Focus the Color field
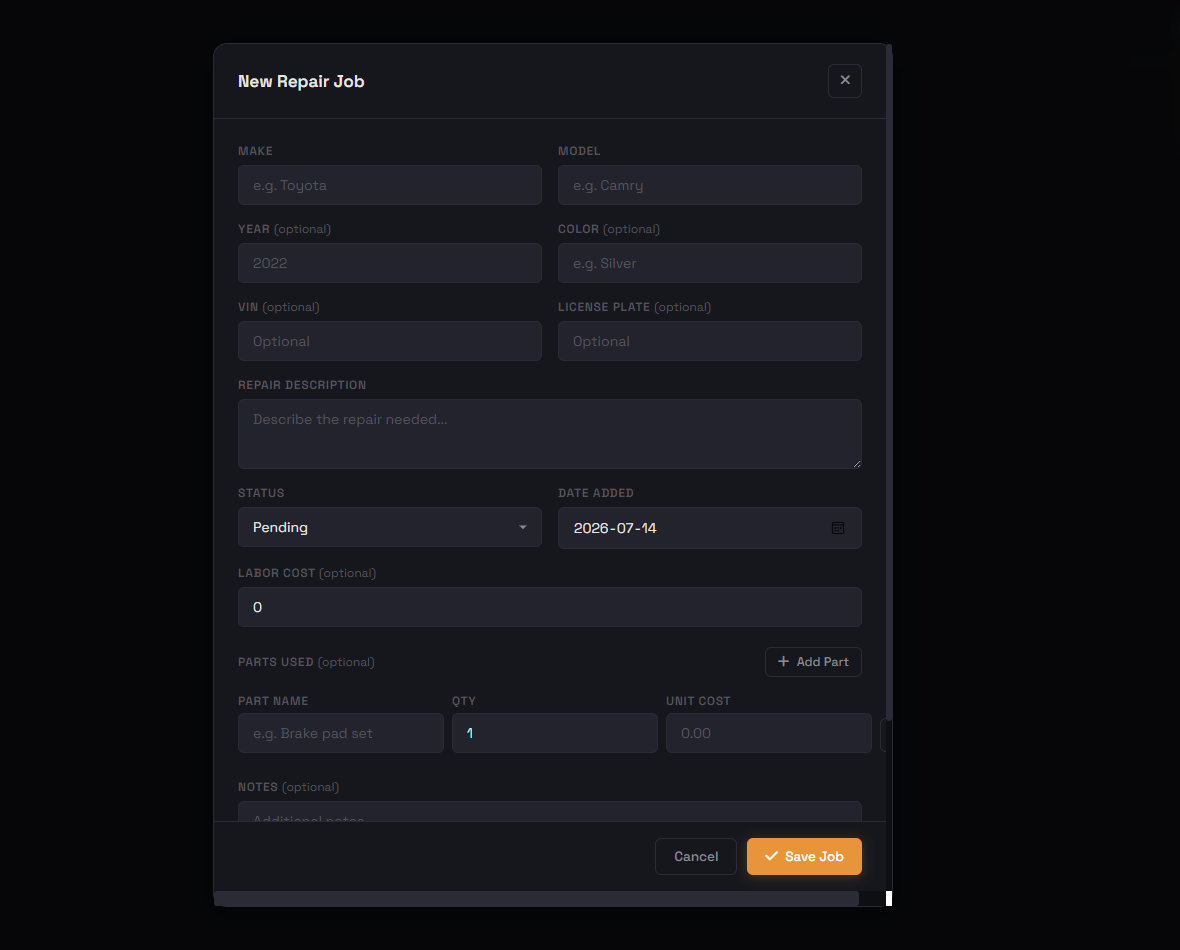The height and width of the screenshot is (950, 1180). pyautogui.click(x=710, y=263)
